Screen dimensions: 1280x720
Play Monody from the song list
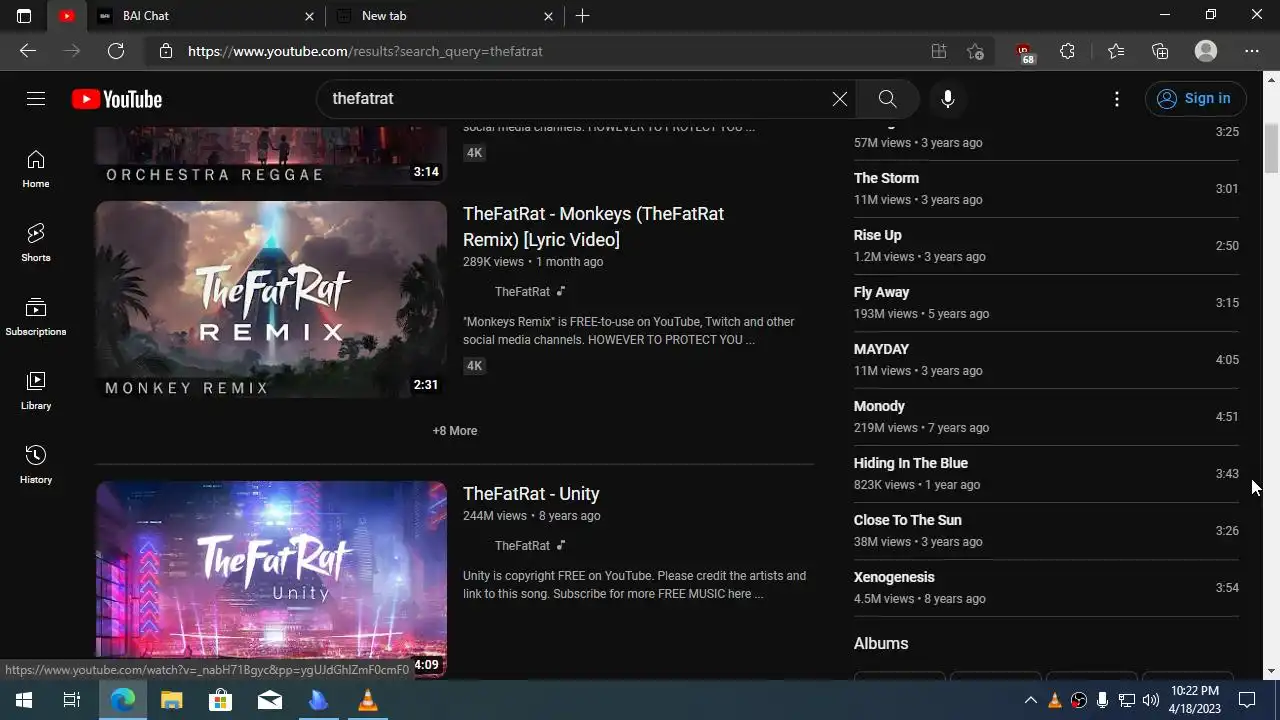tap(1046, 417)
